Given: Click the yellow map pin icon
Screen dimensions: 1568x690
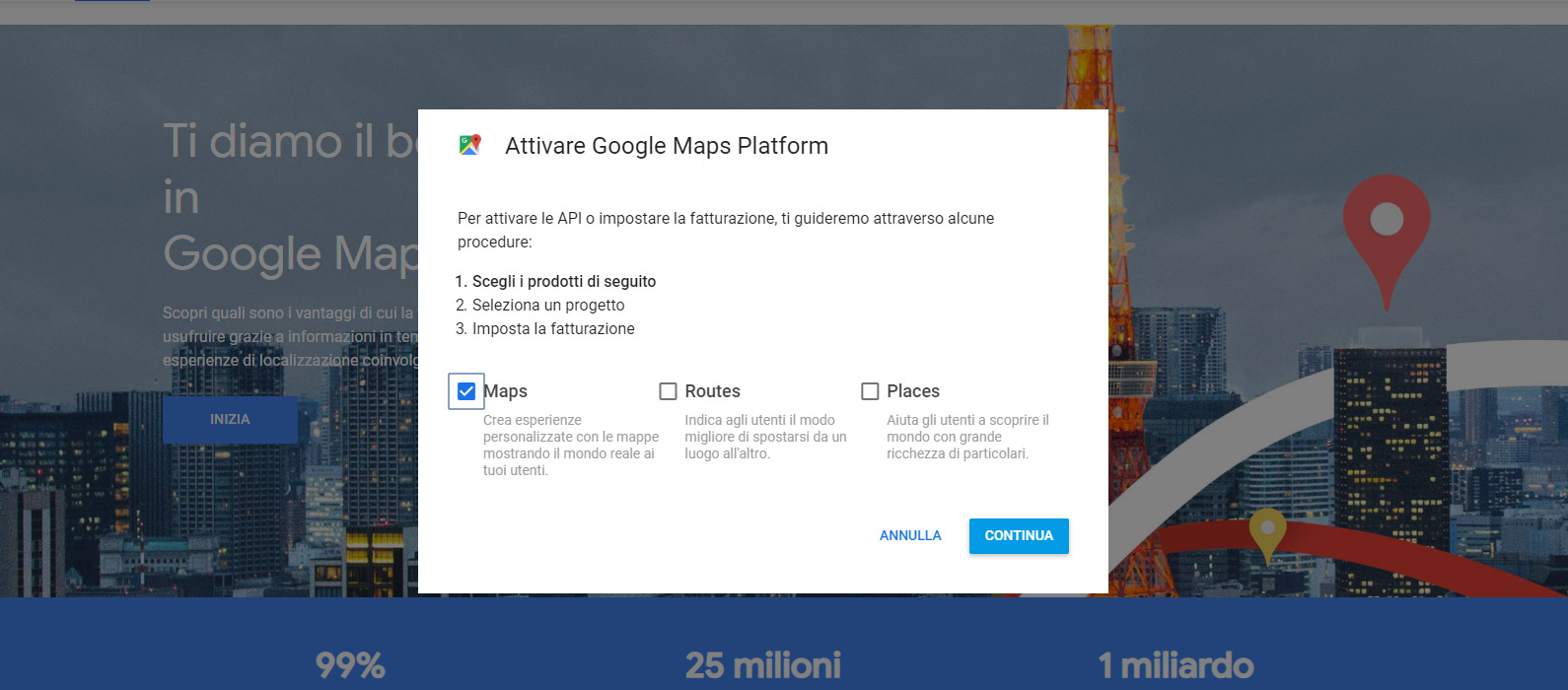Looking at the screenshot, I should pos(1267,535).
